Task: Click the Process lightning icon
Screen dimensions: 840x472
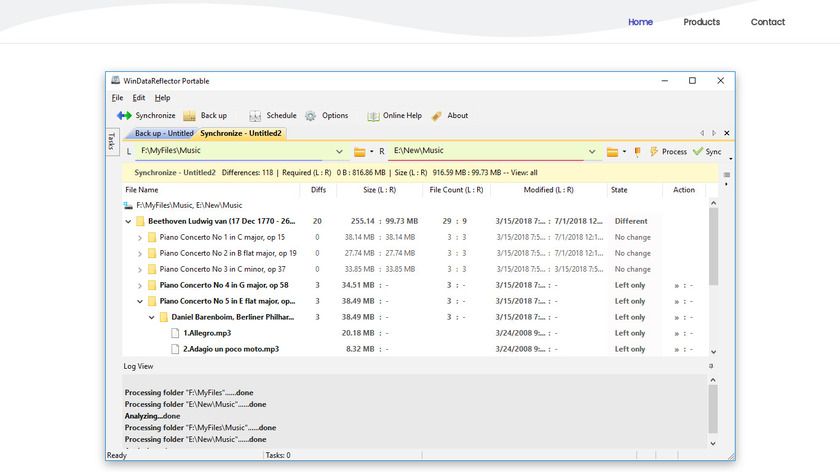Action: (x=654, y=152)
